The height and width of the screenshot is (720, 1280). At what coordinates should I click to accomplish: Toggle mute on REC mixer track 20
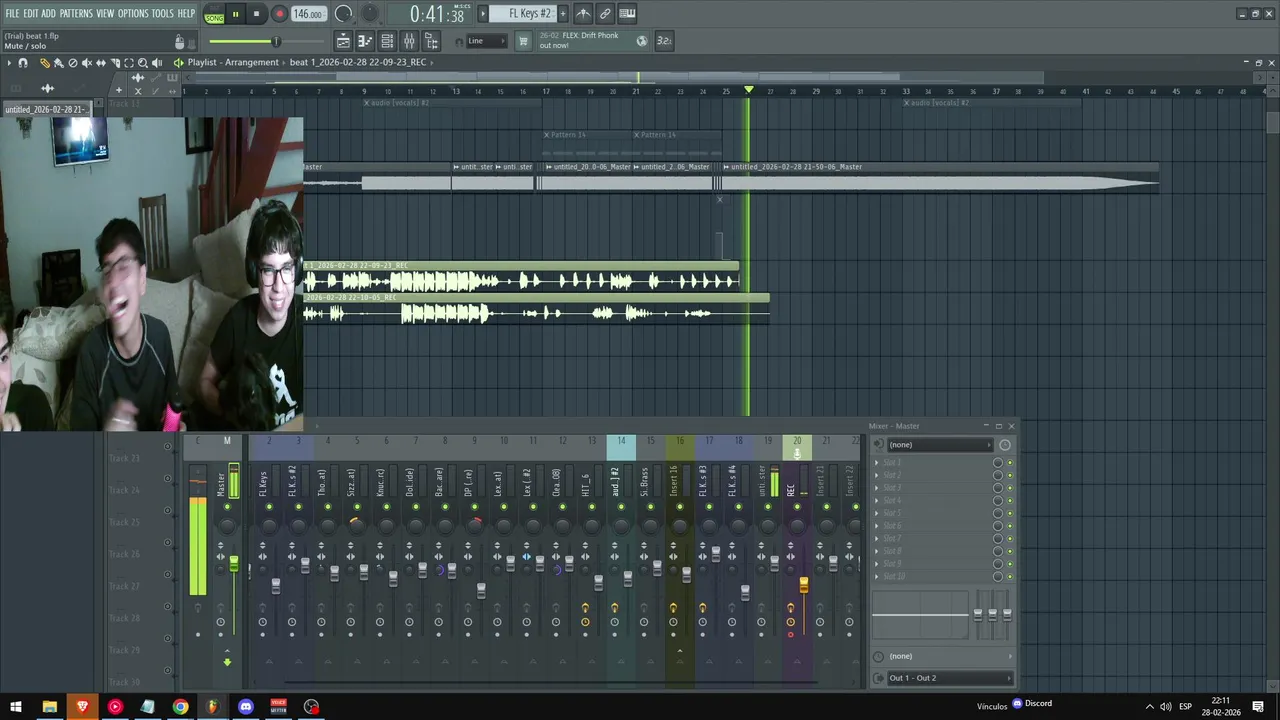797,507
